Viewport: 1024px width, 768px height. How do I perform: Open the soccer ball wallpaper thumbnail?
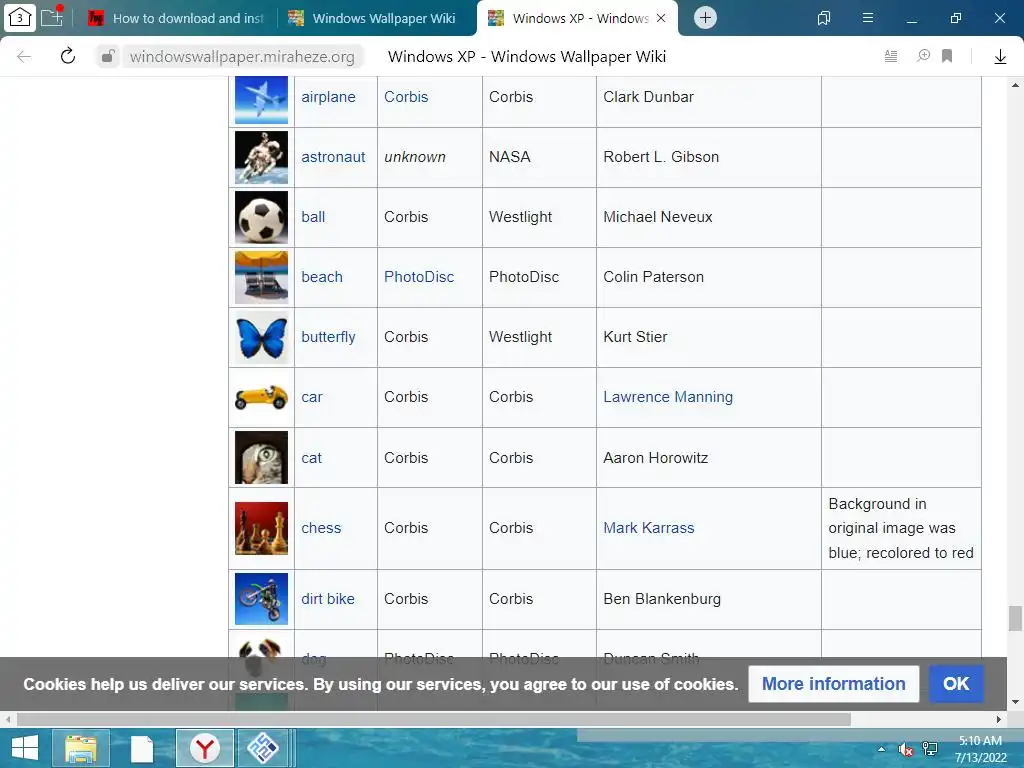tap(261, 217)
